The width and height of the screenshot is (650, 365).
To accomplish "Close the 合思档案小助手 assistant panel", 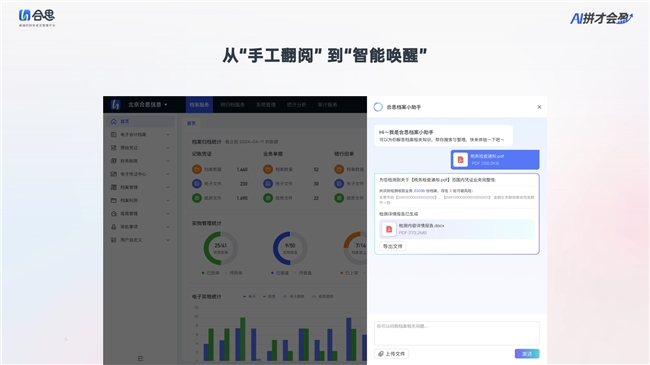I will pos(539,107).
